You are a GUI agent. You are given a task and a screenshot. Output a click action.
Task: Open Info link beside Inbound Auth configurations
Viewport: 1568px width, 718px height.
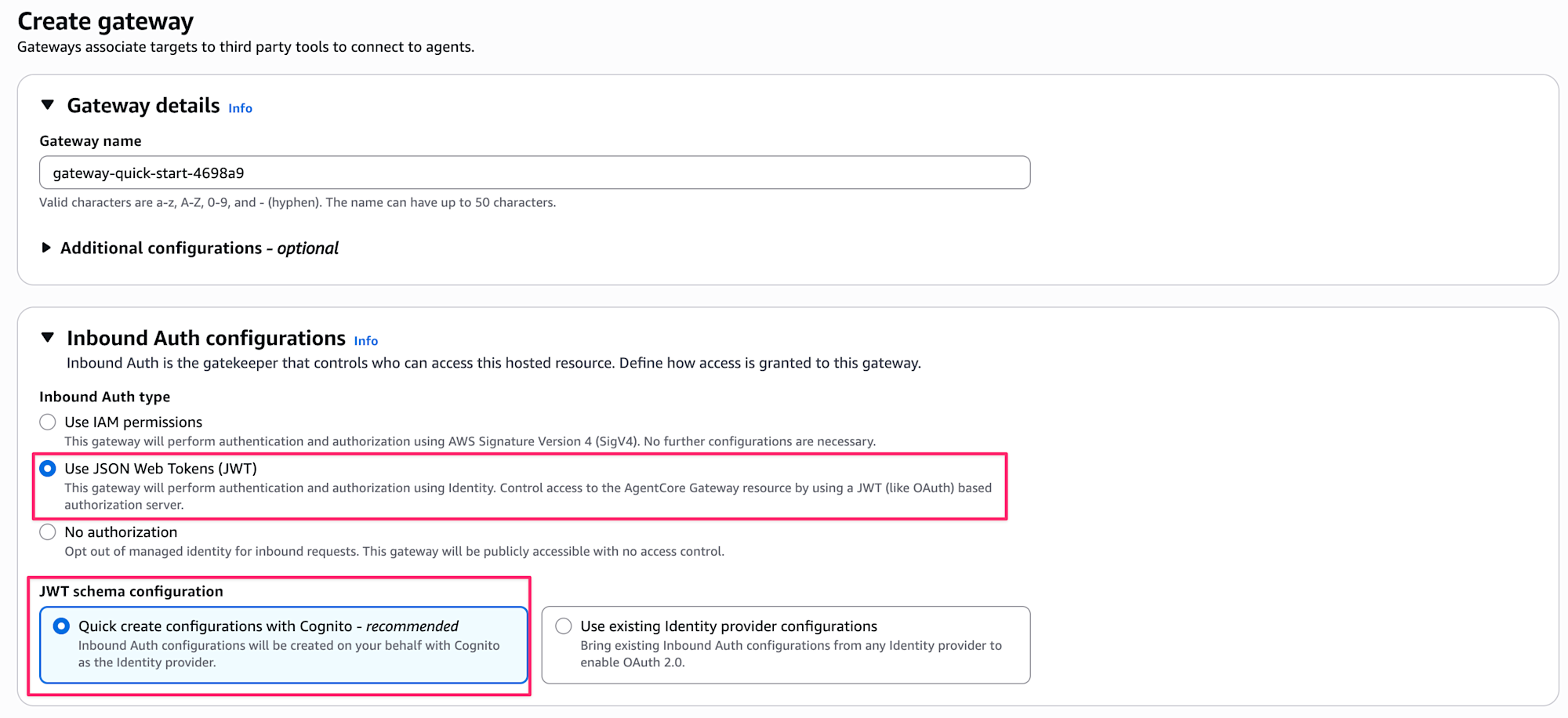pyautogui.click(x=365, y=341)
